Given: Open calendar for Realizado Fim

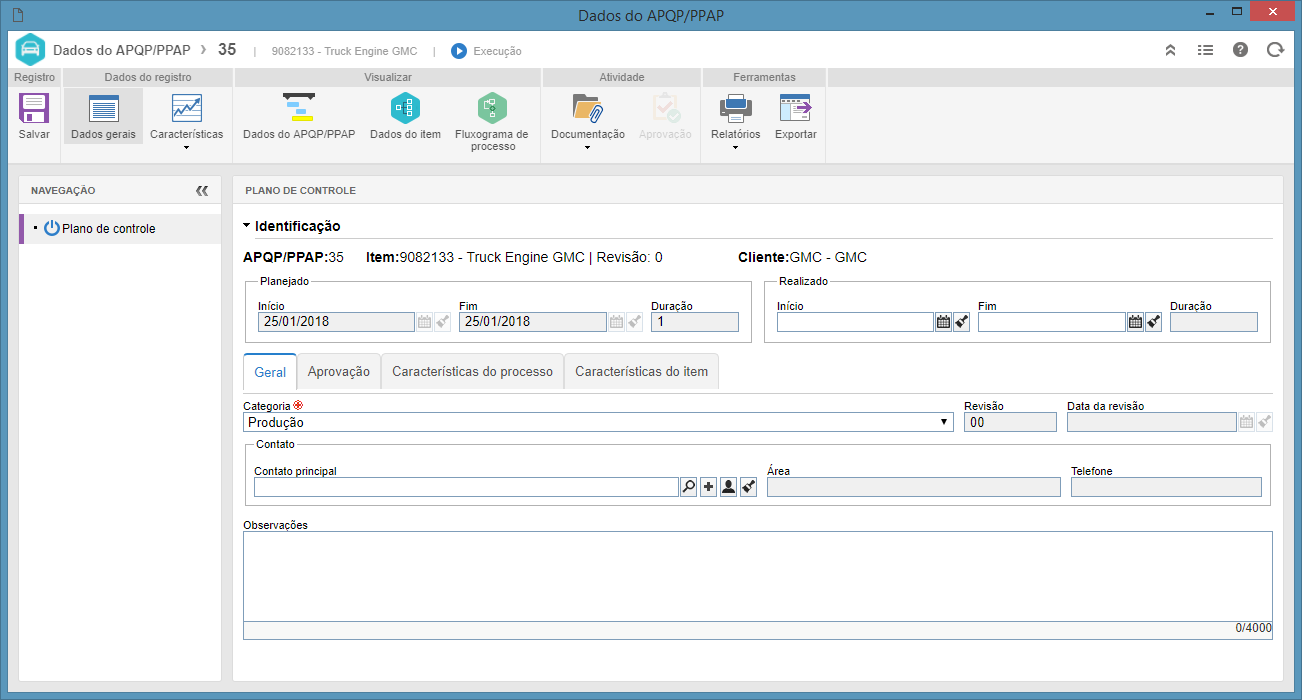Looking at the screenshot, I should click(1135, 322).
